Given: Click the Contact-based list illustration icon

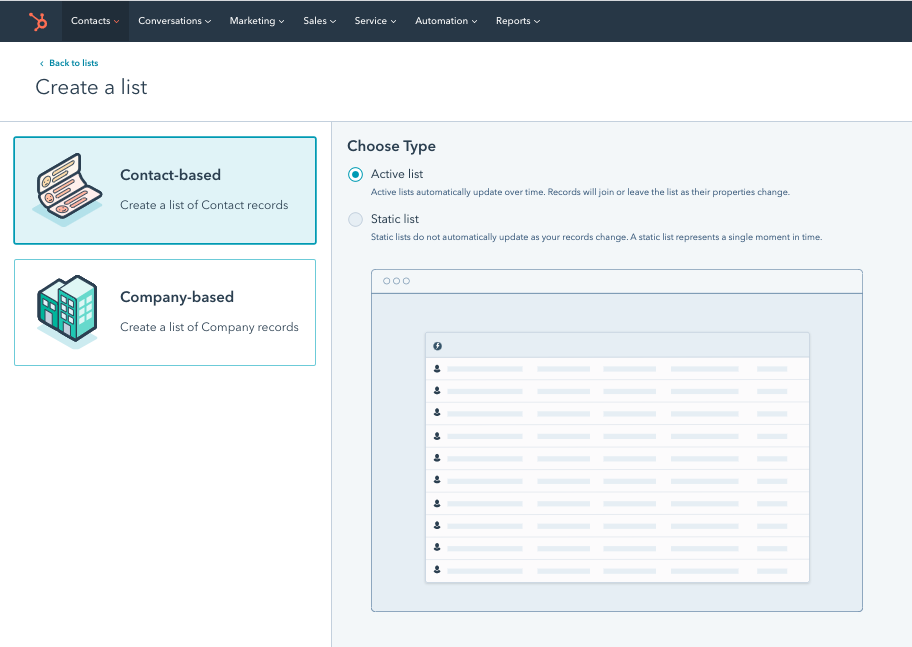Looking at the screenshot, I should click(x=66, y=188).
